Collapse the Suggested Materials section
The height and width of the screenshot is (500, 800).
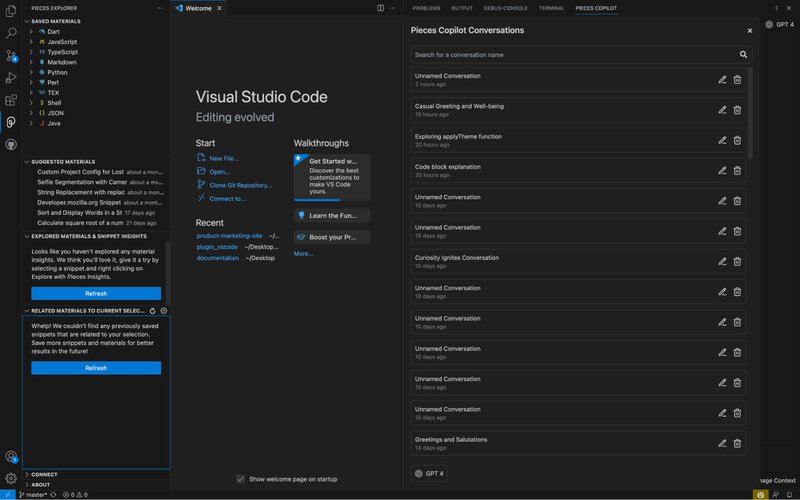pos(63,162)
